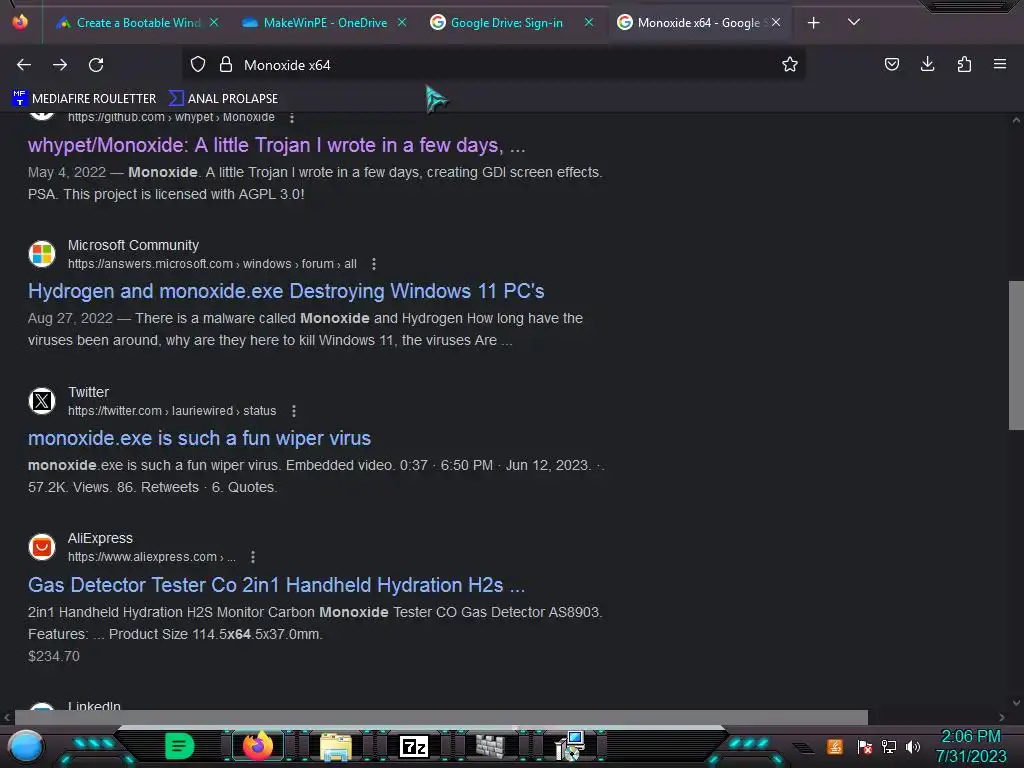Open the Downloads panel
1024x768 pixels.
click(927, 64)
